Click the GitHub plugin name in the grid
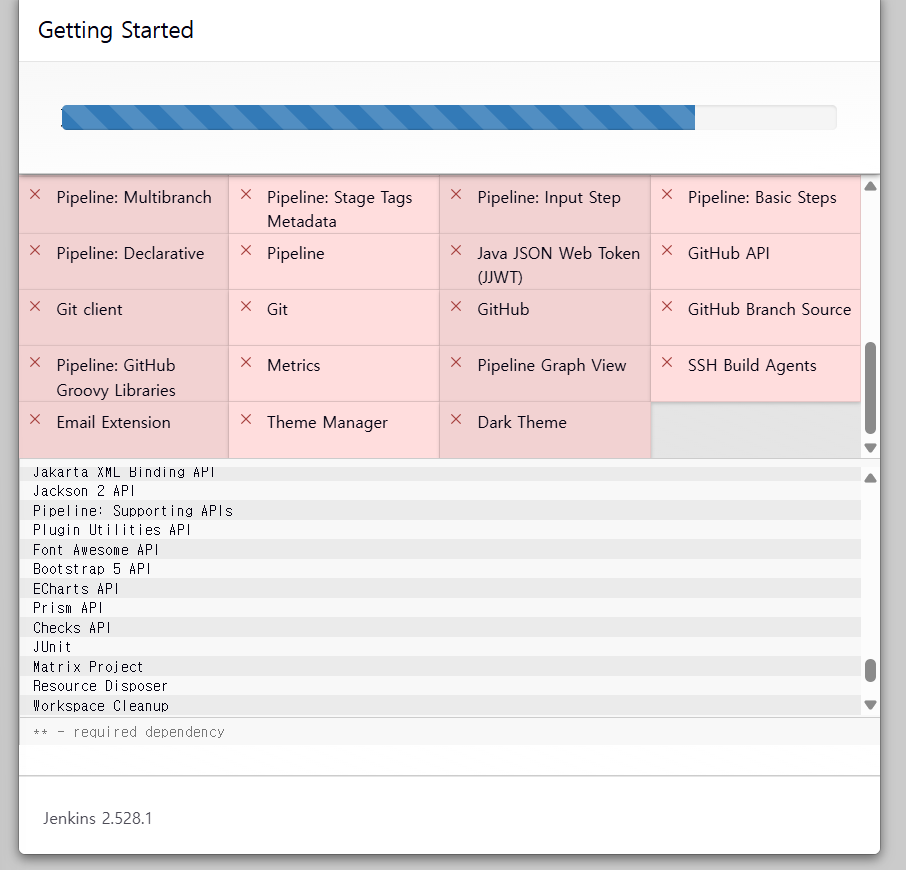The image size is (906, 870). point(503,309)
